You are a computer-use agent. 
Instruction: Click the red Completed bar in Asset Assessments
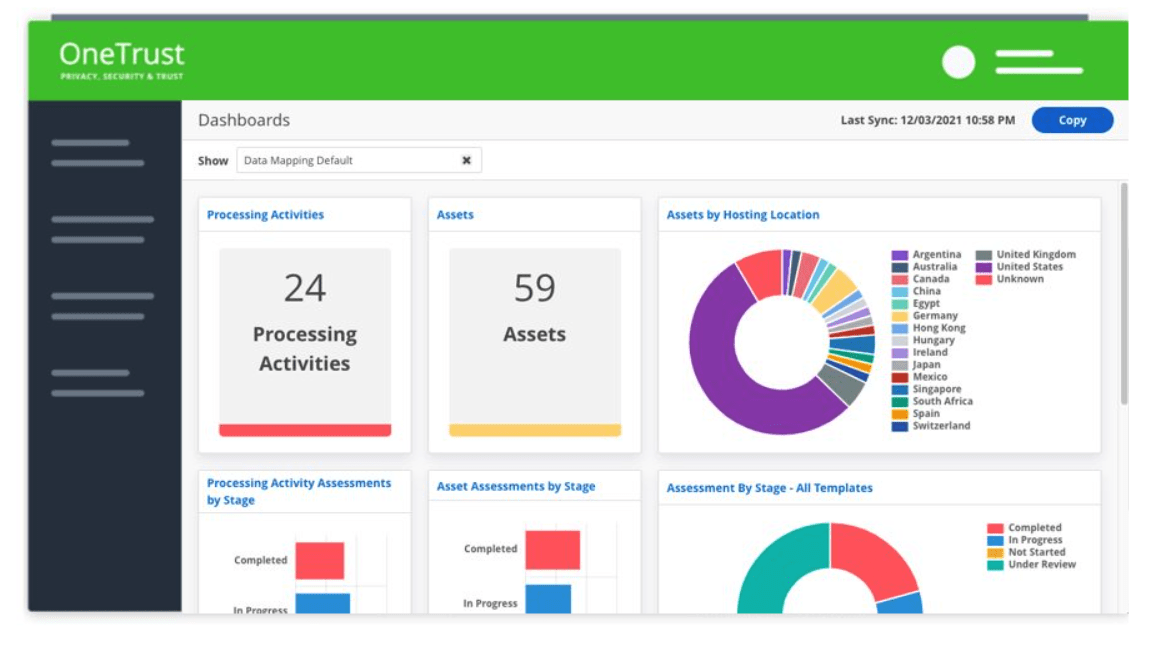(x=552, y=550)
